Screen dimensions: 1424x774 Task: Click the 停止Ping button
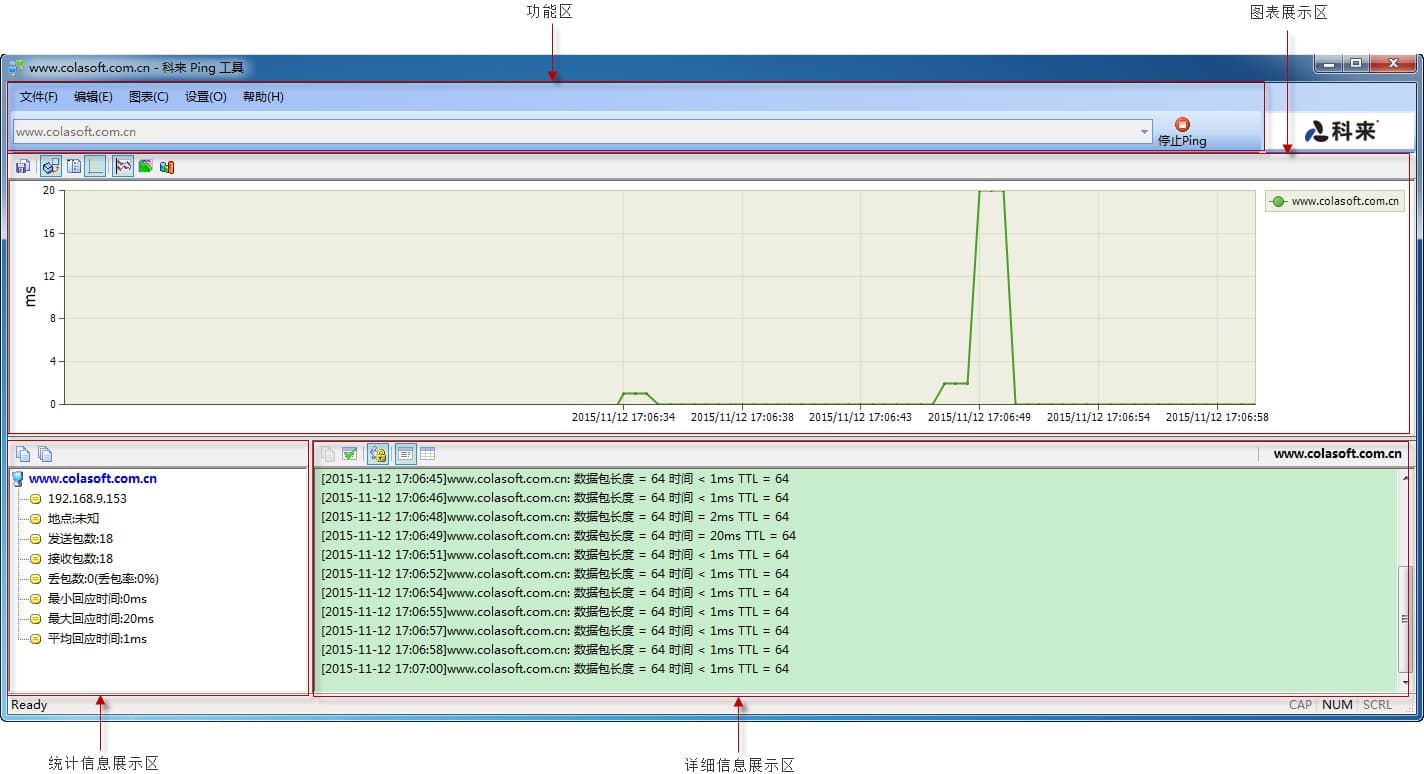(1182, 132)
